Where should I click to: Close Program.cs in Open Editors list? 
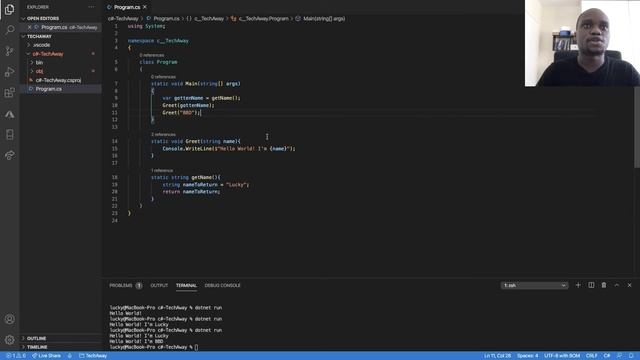click(x=29, y=27)
